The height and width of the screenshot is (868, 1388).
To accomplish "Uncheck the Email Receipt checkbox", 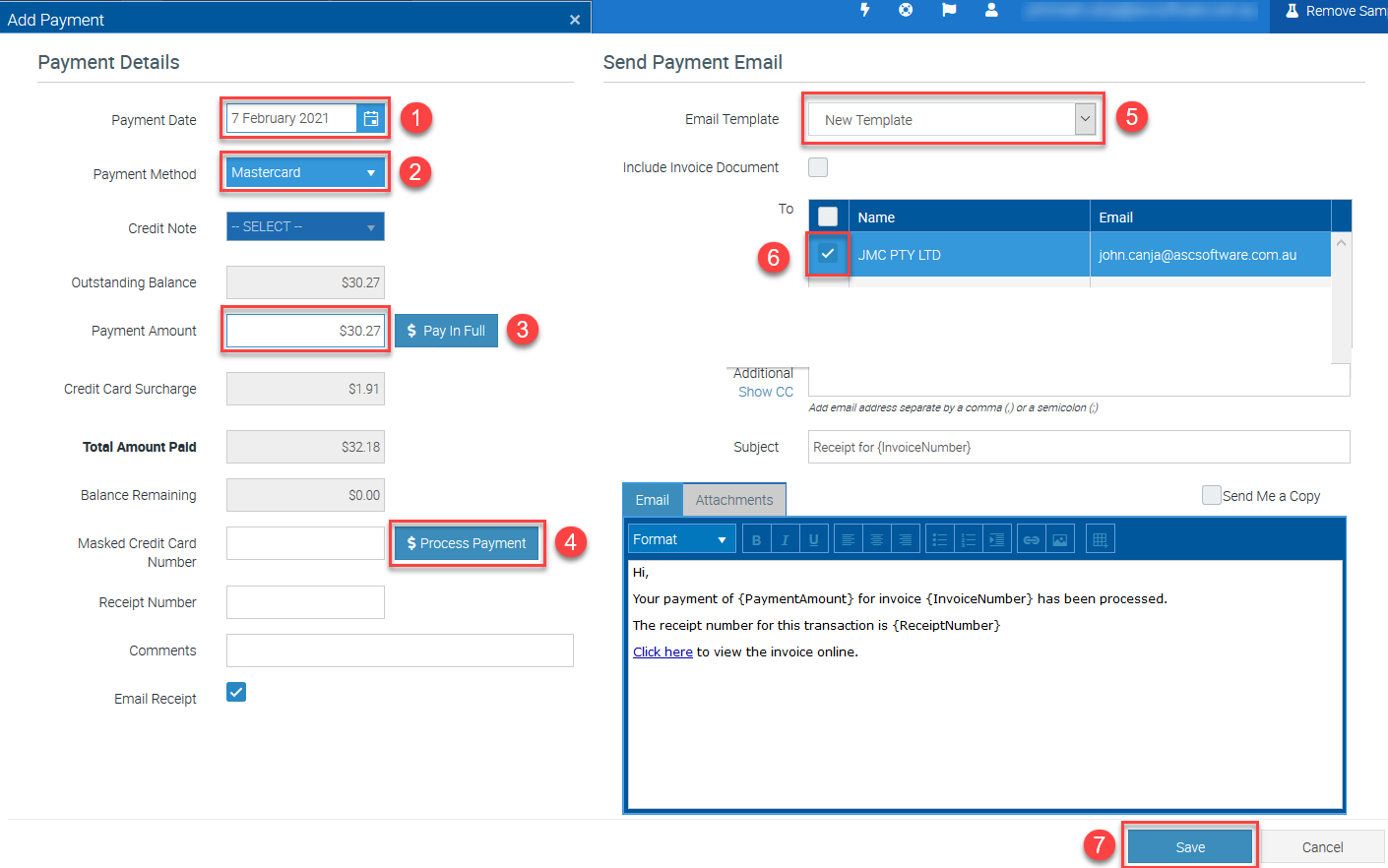I will pos(236,693).
